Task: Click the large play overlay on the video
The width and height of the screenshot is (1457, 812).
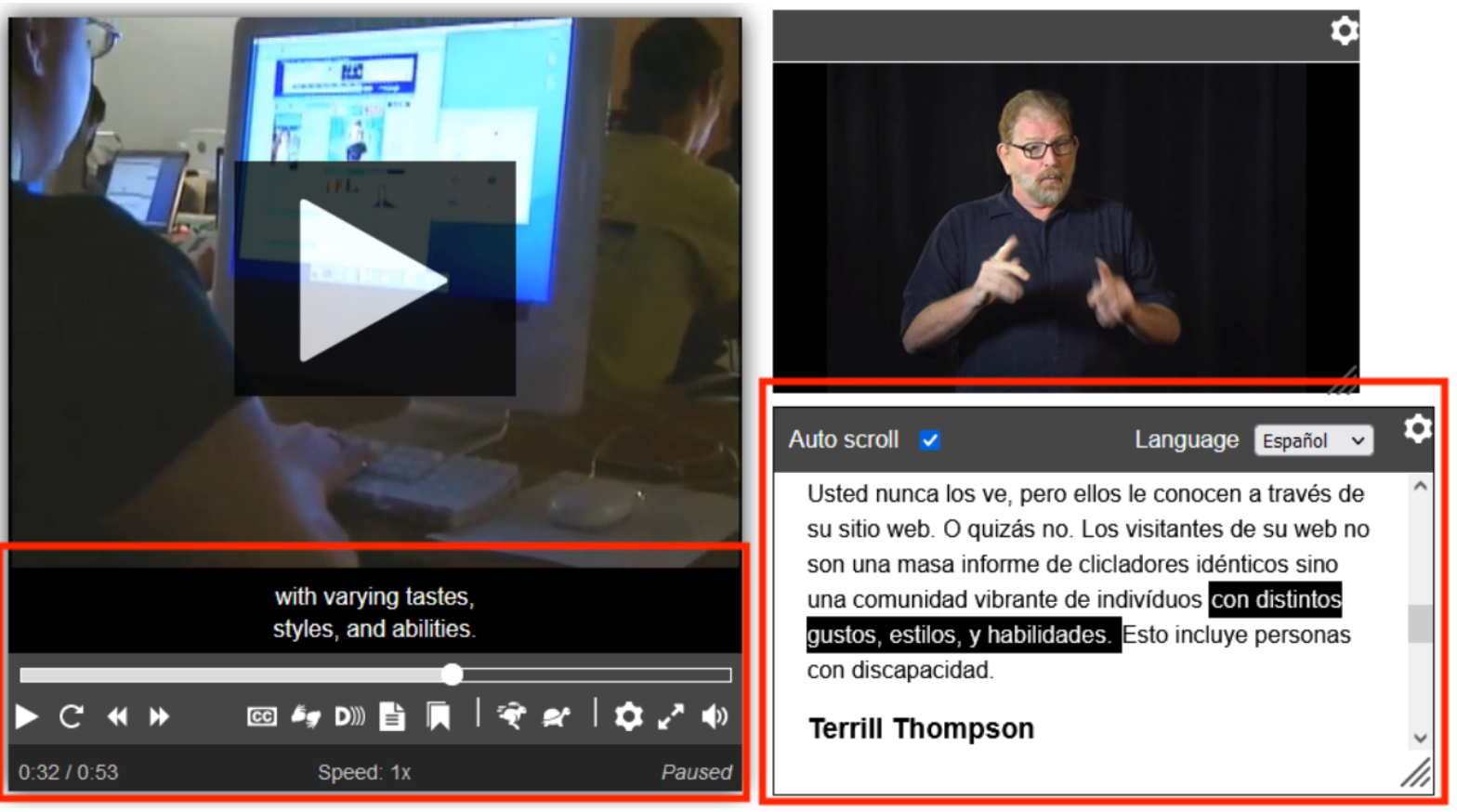Action: 374,279
